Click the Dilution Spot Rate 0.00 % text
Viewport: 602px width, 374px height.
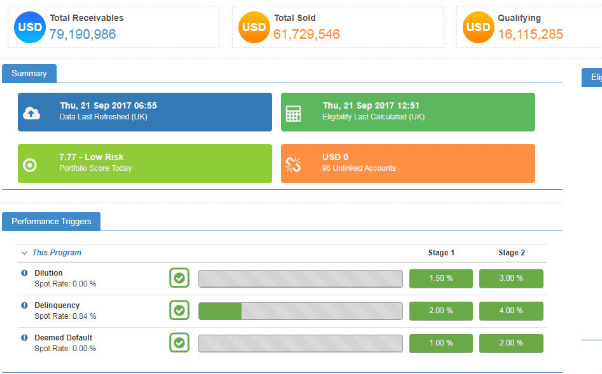[x=65, y=284]
